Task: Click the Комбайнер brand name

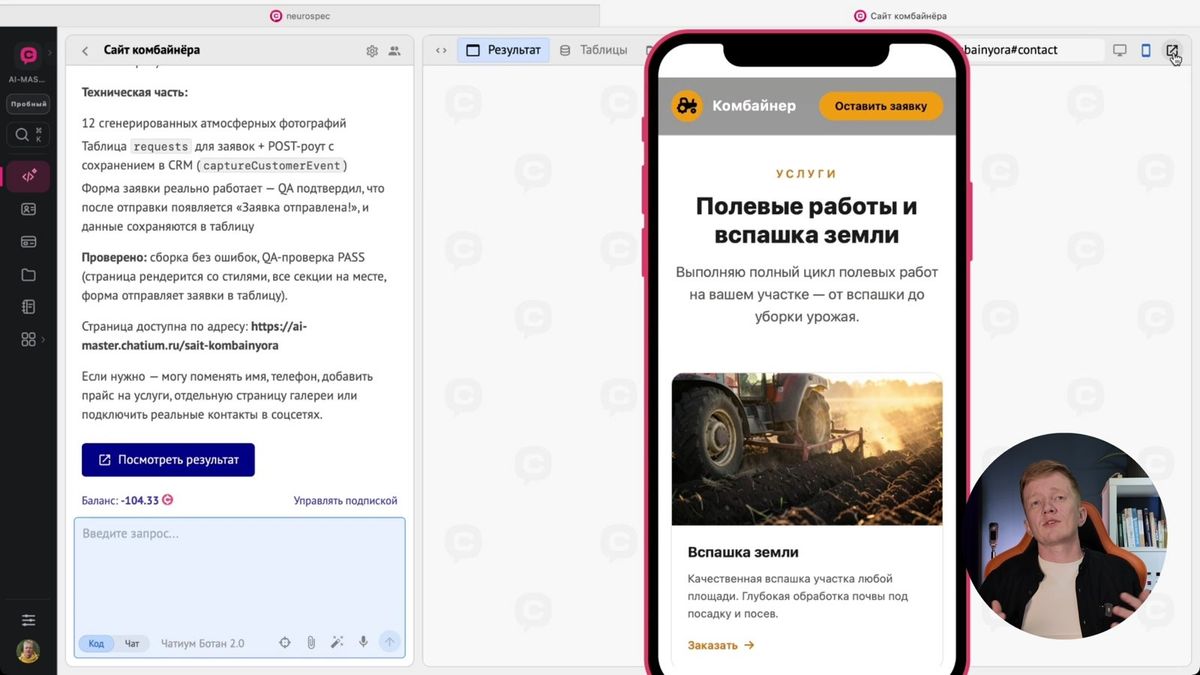Action: click(x=754, y=106)
